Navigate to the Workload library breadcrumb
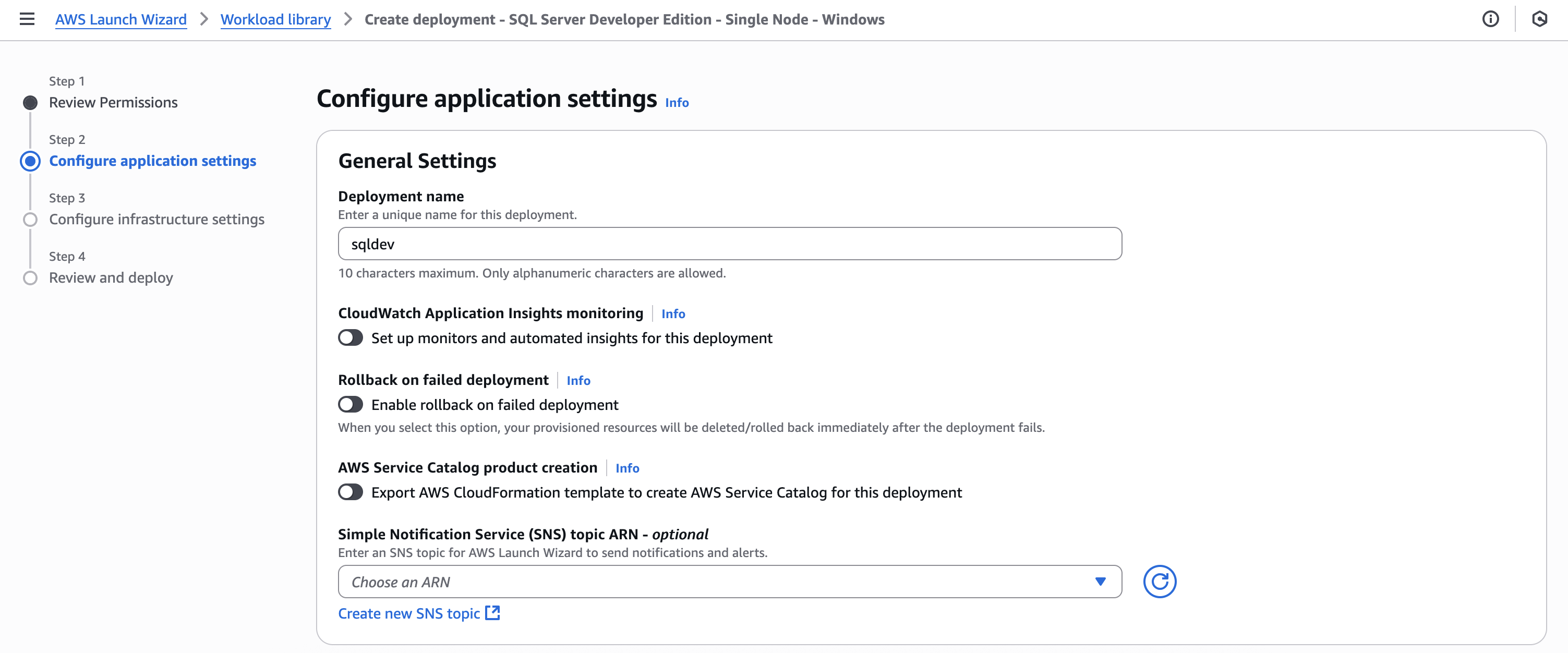 coord(275,19)
